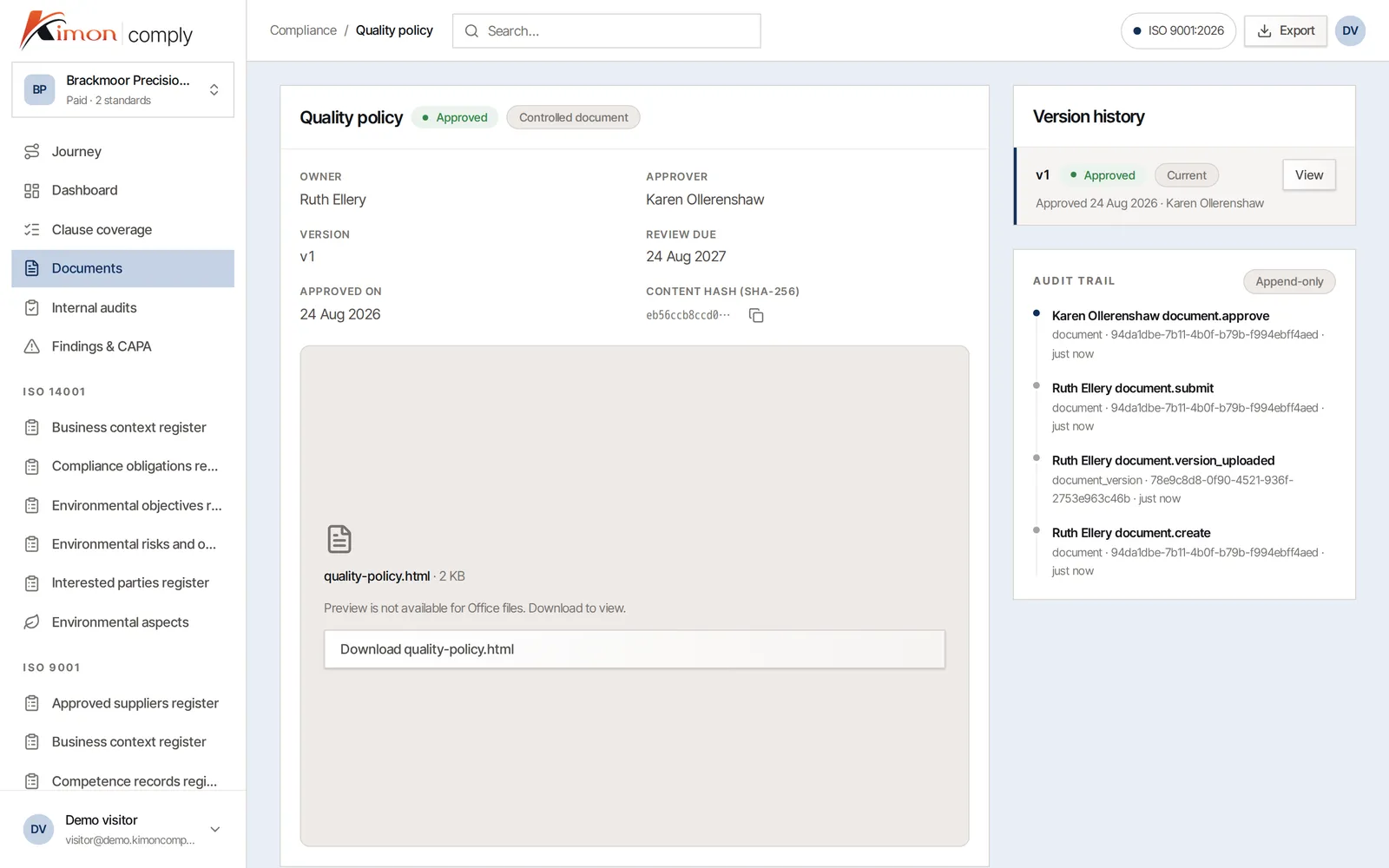Open Clause coverage

tap(122, 230)
